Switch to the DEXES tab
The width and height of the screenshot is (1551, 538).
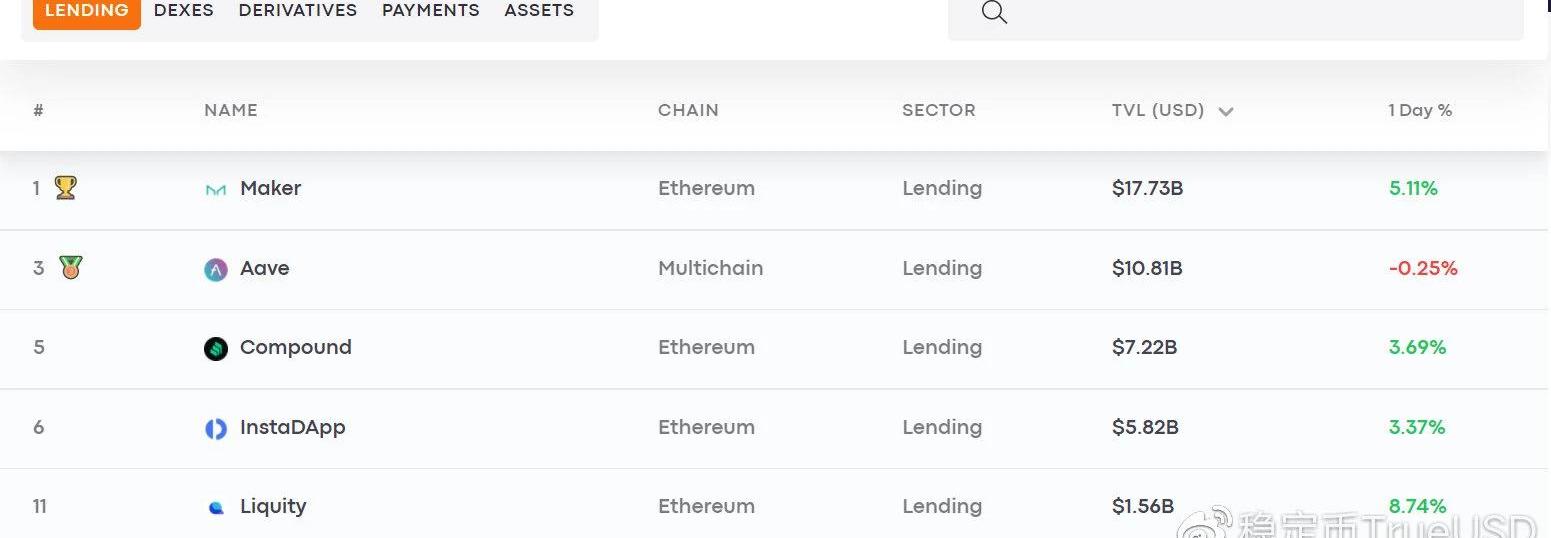(x=184, y=11)
